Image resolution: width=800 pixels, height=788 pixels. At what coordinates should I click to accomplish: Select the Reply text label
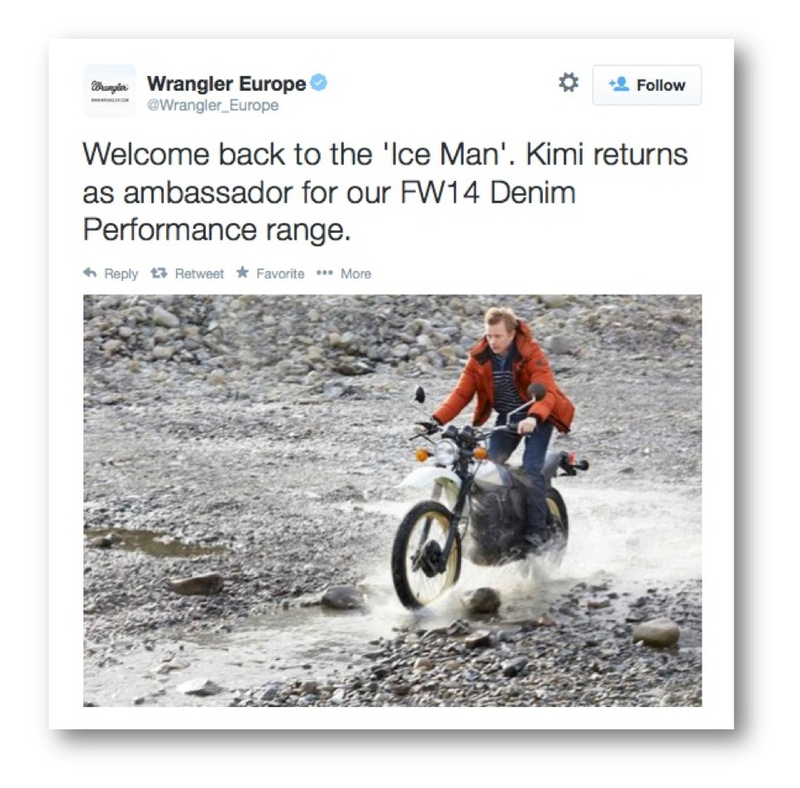coord(121,274)
